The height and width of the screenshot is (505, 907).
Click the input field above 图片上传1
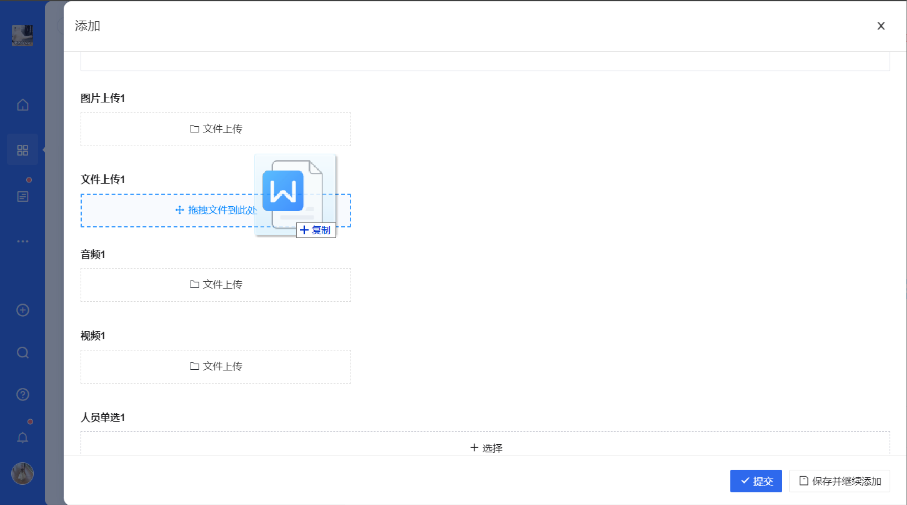[x=485, y=61]
